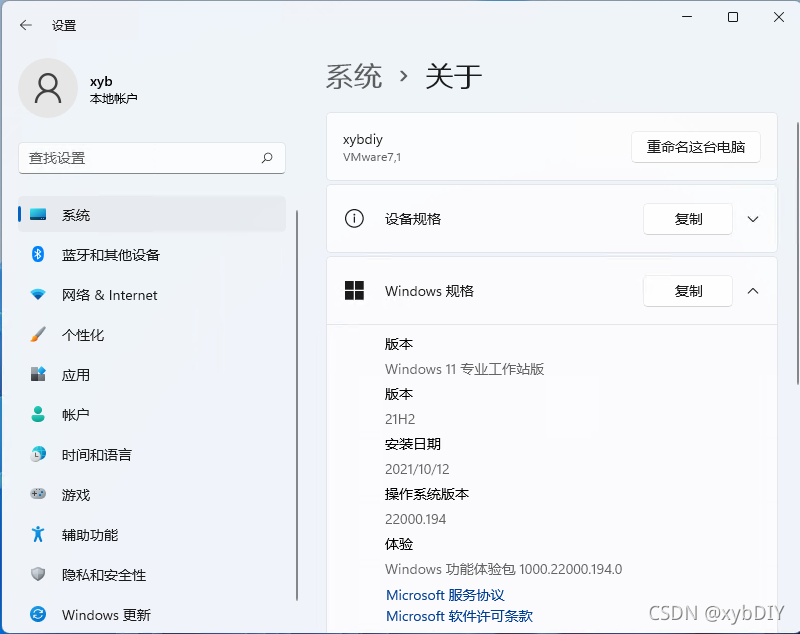Open 隐私和安全性 settings
This screenshot has height=634, width=800.
tap(152, 574)
